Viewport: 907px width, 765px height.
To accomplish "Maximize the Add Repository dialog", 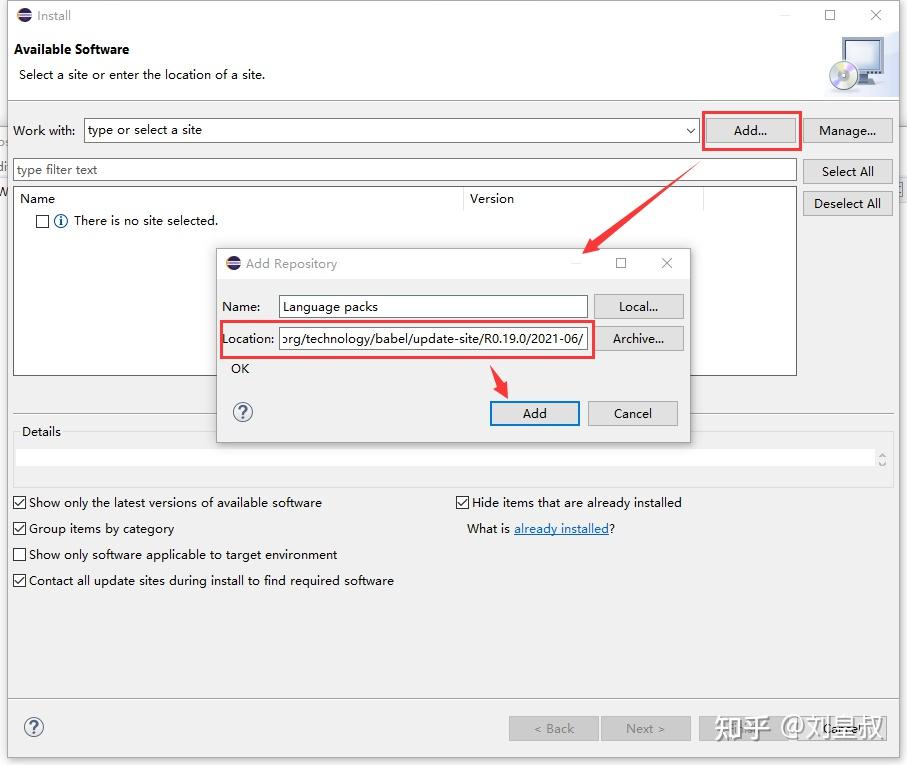I will [x=621, y=263].
